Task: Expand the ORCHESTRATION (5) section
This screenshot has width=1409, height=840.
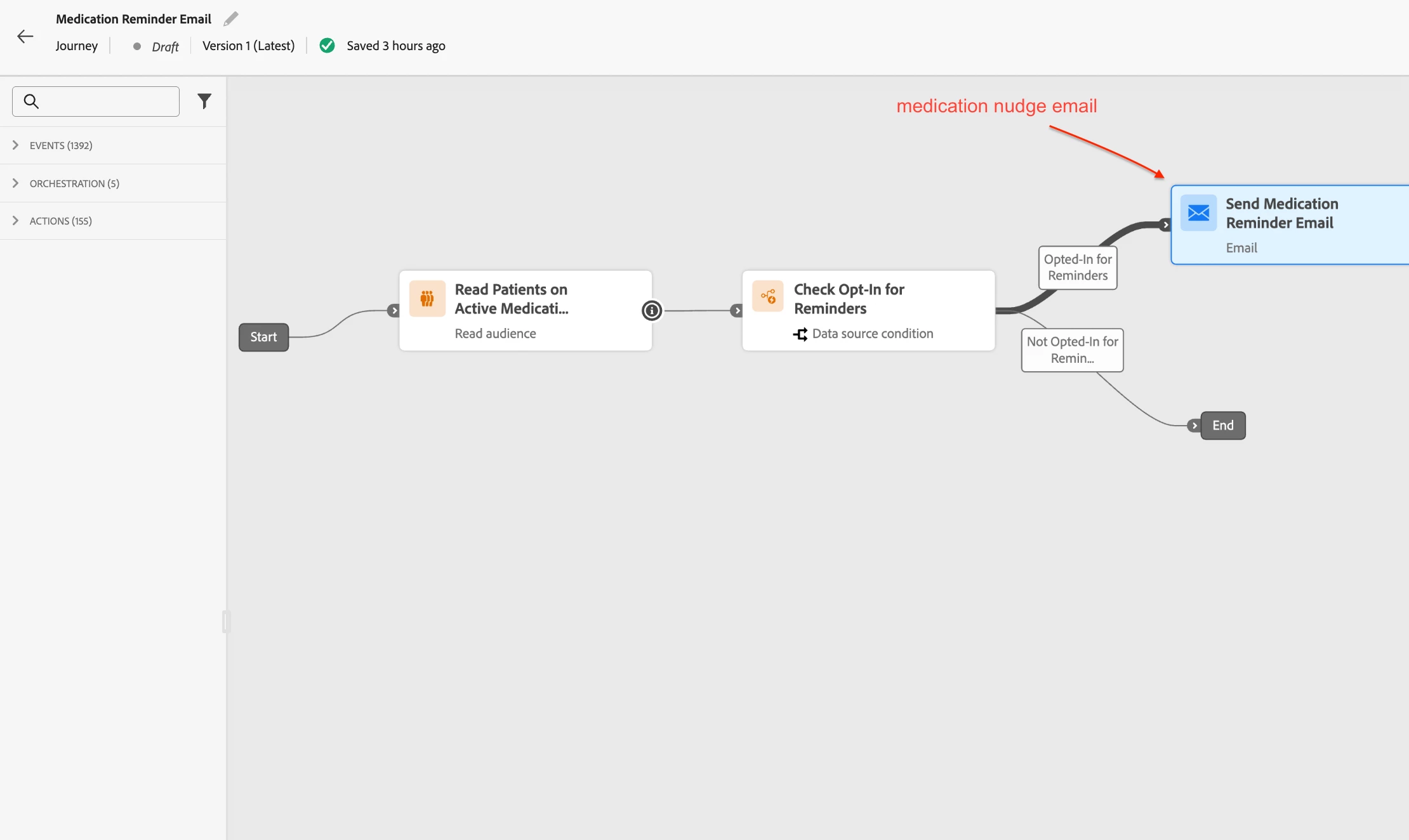Action: pos(74,183)
